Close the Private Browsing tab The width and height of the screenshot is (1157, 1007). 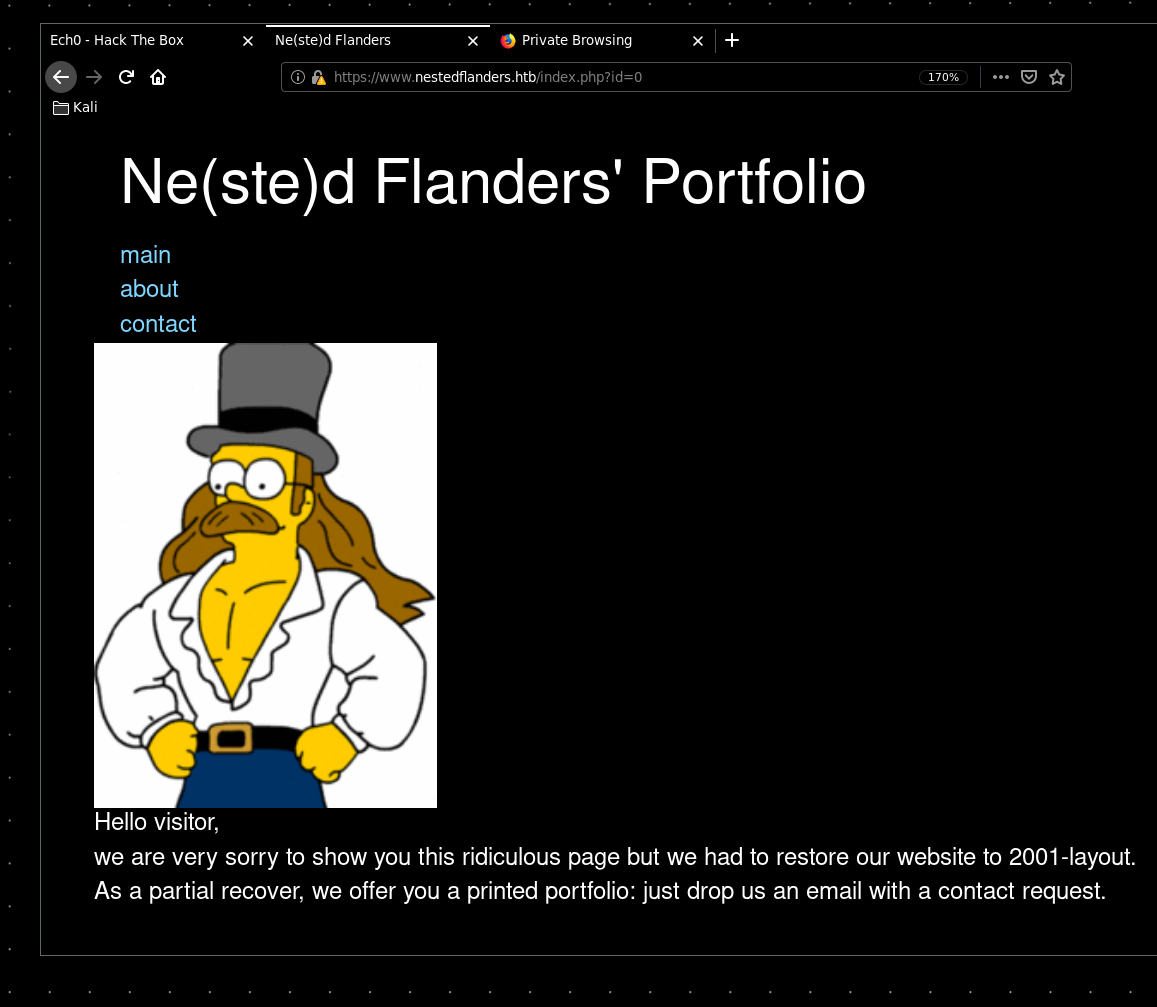point(698,41)
